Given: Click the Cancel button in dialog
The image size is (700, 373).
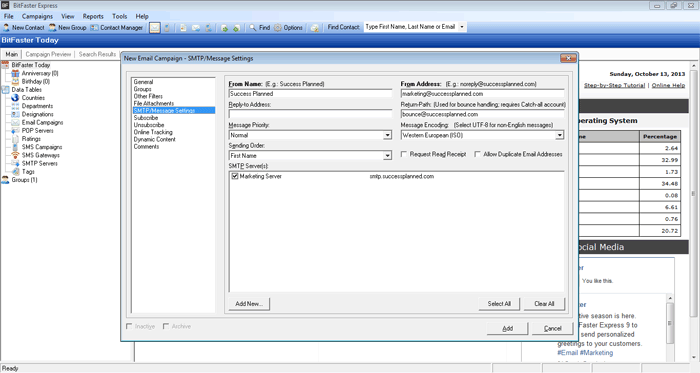Looking at the screenshot, I should [x=553, y=328].
